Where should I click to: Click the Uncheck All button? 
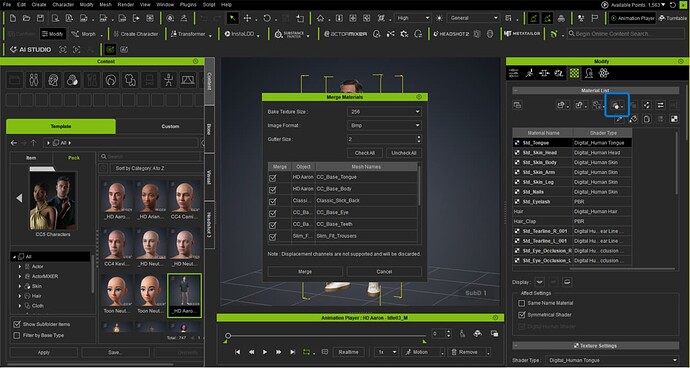pos(404,153)
